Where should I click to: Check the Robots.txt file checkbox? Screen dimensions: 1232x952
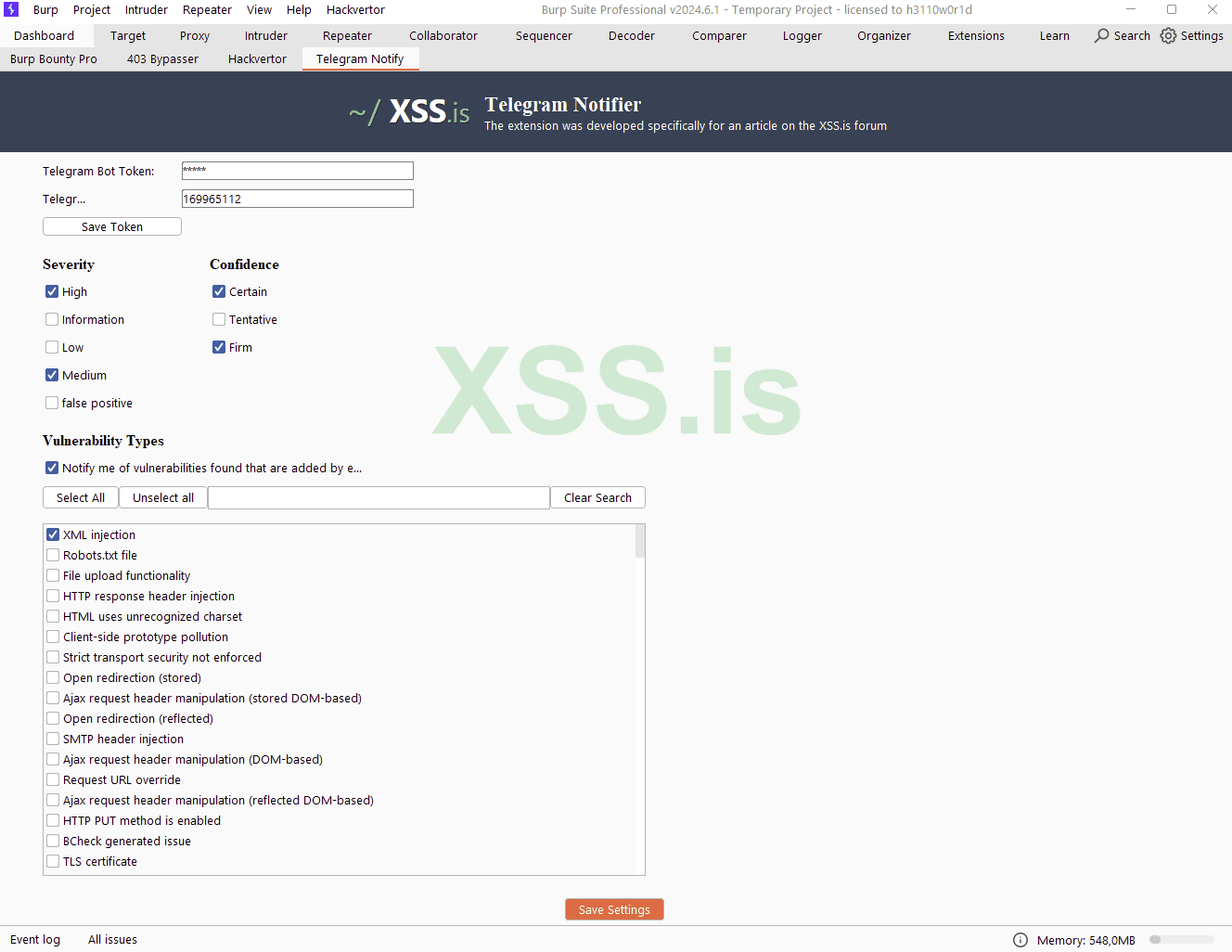pyautogui.click(x=53, y=555)
